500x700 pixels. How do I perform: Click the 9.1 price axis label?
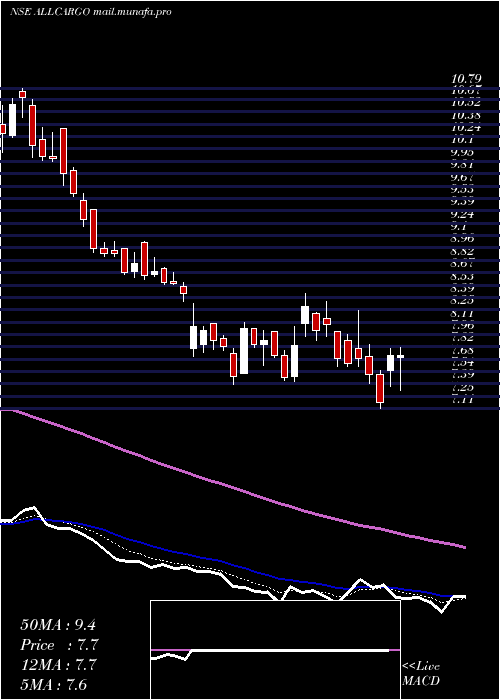coord(459,227)
